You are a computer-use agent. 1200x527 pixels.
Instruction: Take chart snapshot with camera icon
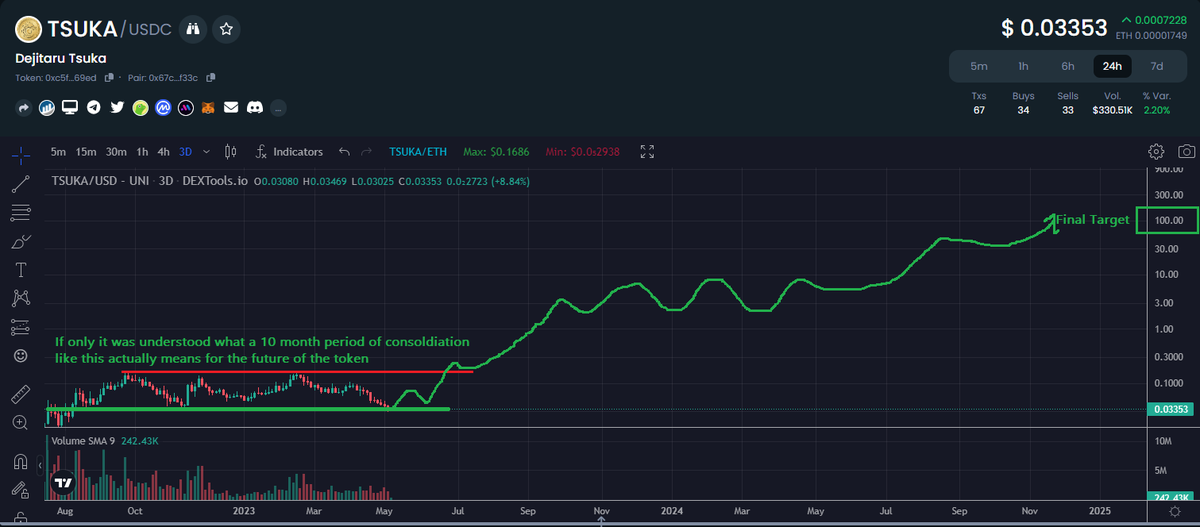tap(1186, 152)
